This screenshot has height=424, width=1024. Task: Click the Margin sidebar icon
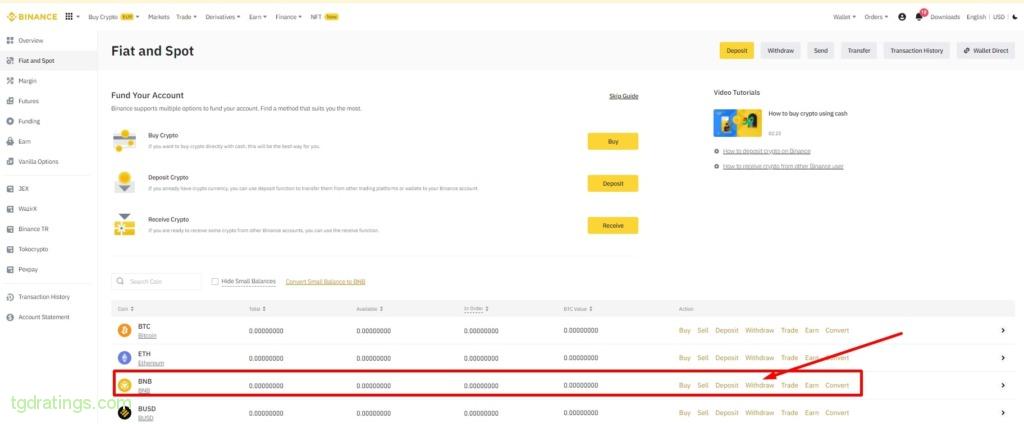[x=10, y=81]
